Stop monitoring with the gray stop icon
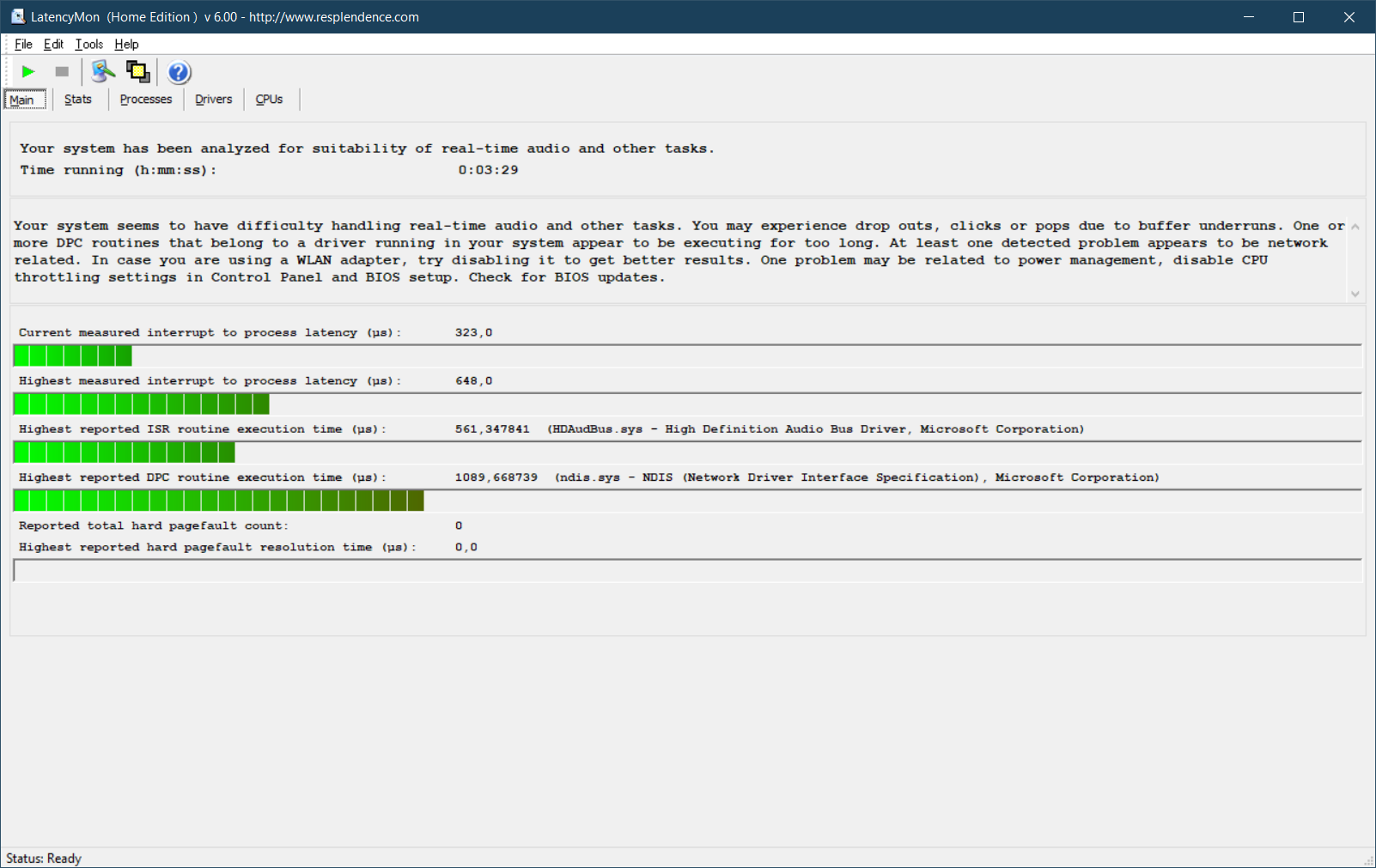 [x=62, y=72]
